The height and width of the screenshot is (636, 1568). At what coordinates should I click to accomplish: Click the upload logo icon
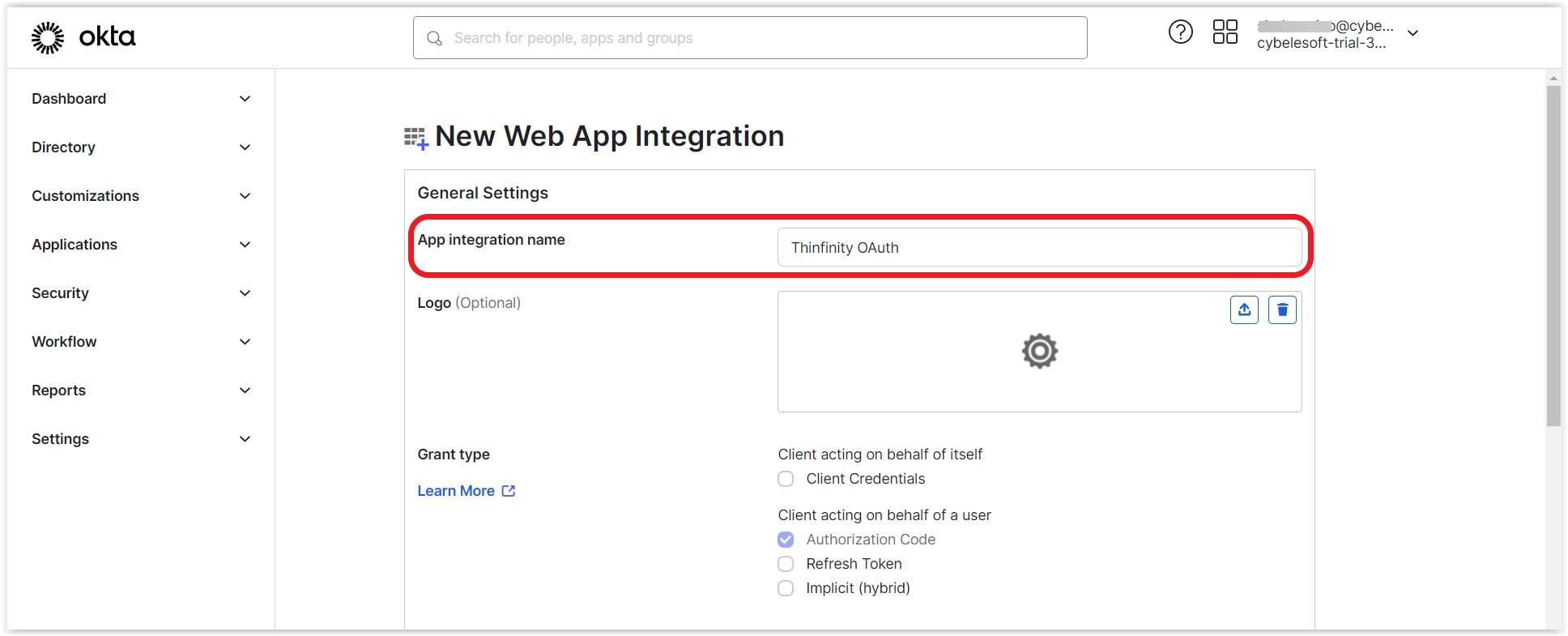(1244, 309)
